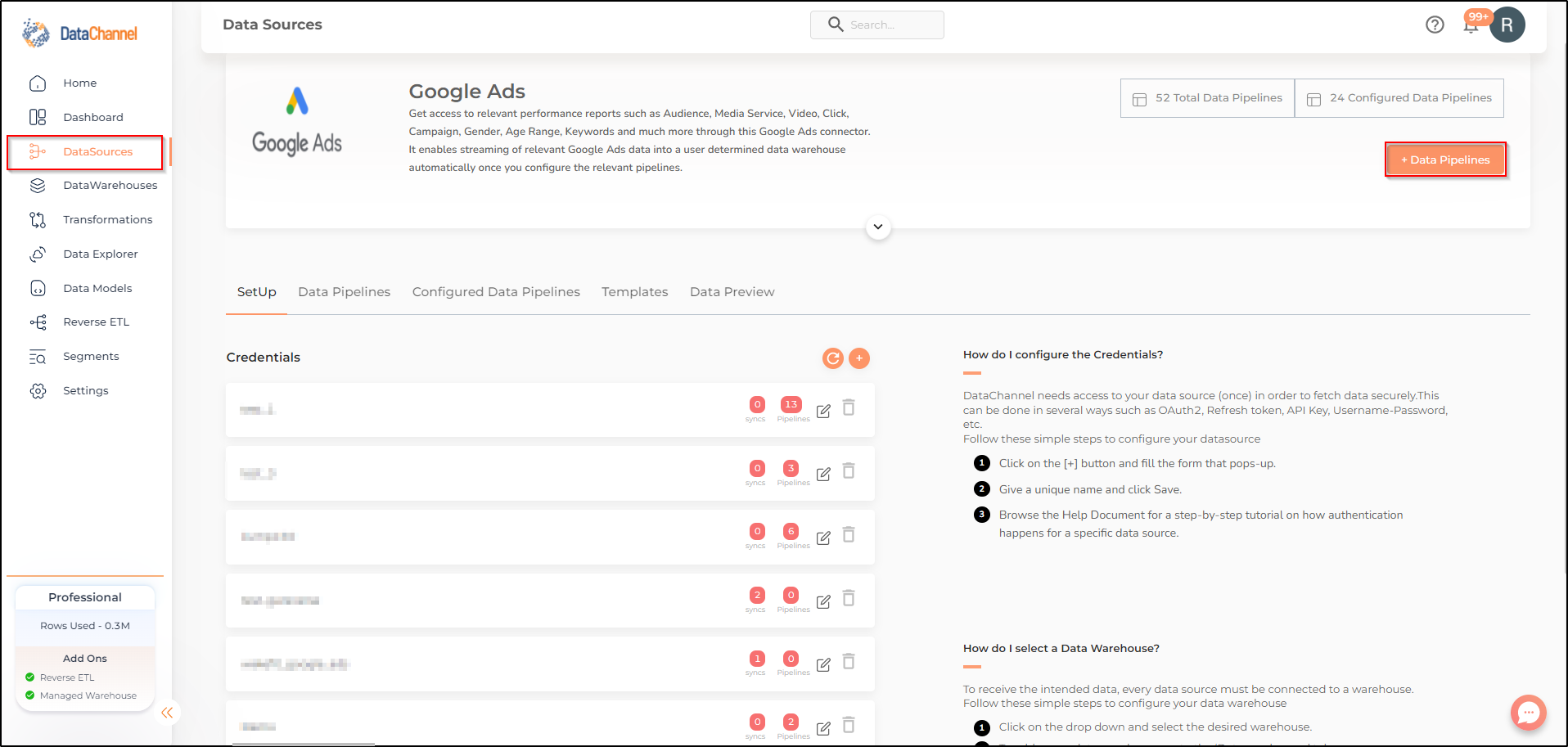The image size is (1568, 747).
Task: Open notifications bell with 99+ badge
Action: [1471, 24]
